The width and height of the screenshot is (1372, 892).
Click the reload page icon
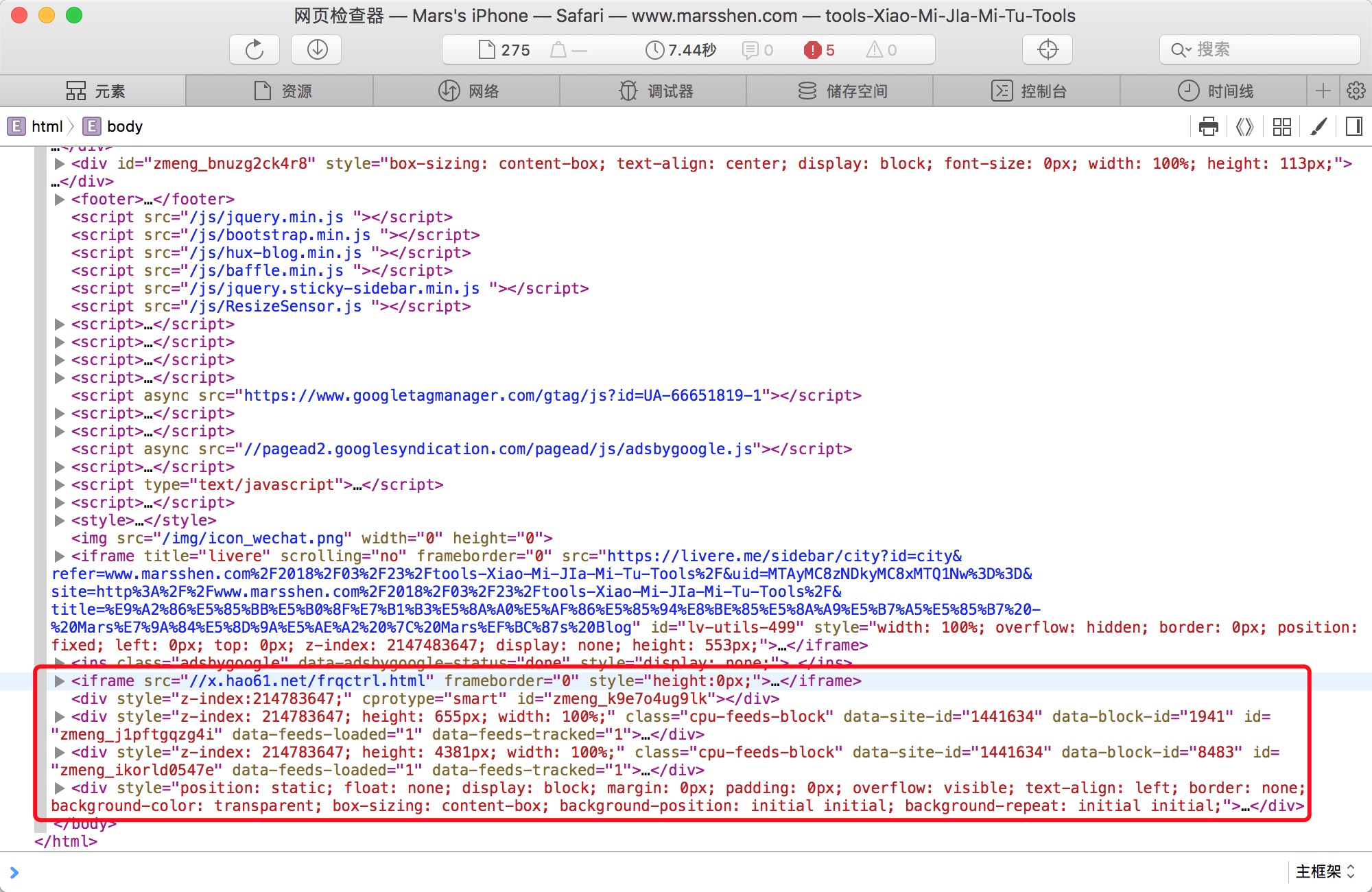click(x=255, y=49)
